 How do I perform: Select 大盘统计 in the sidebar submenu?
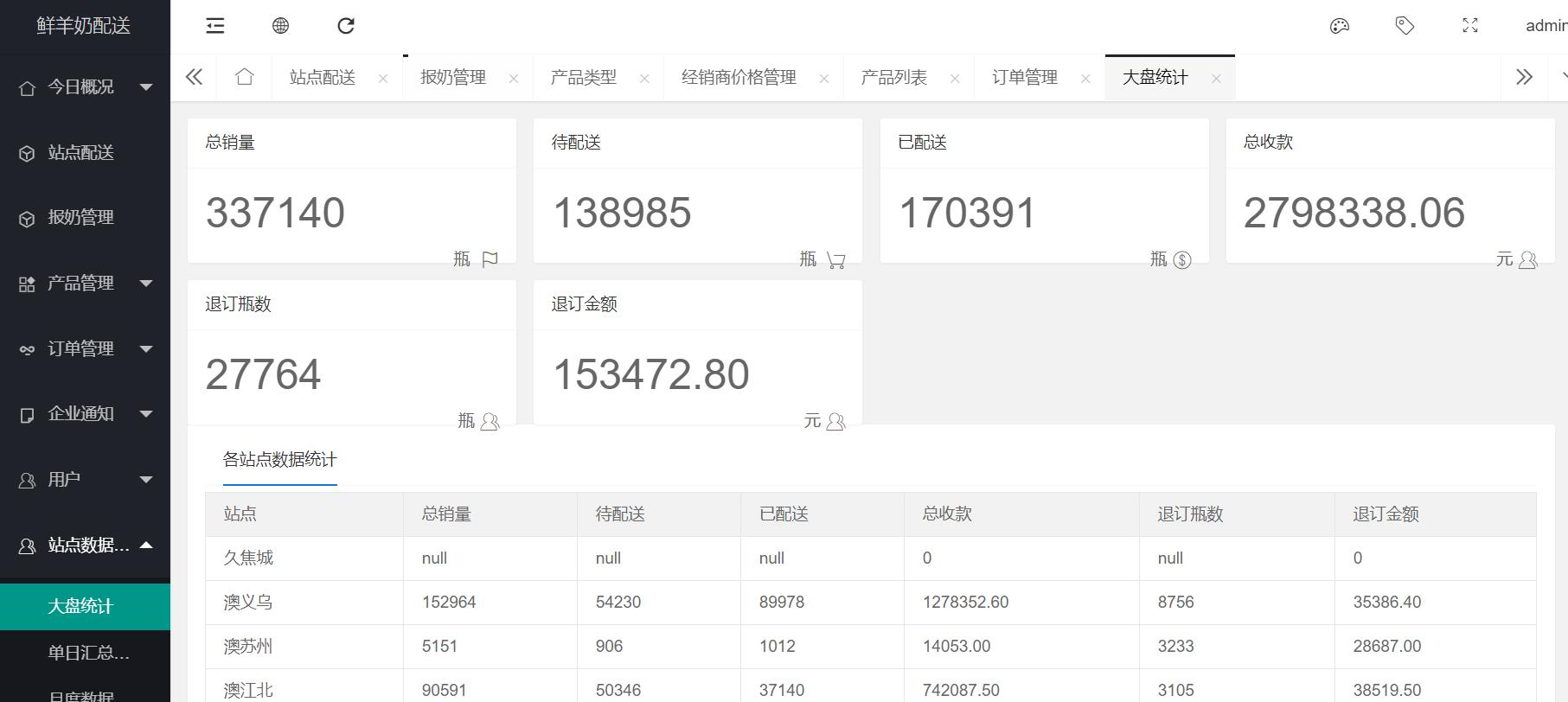point(85,606)
